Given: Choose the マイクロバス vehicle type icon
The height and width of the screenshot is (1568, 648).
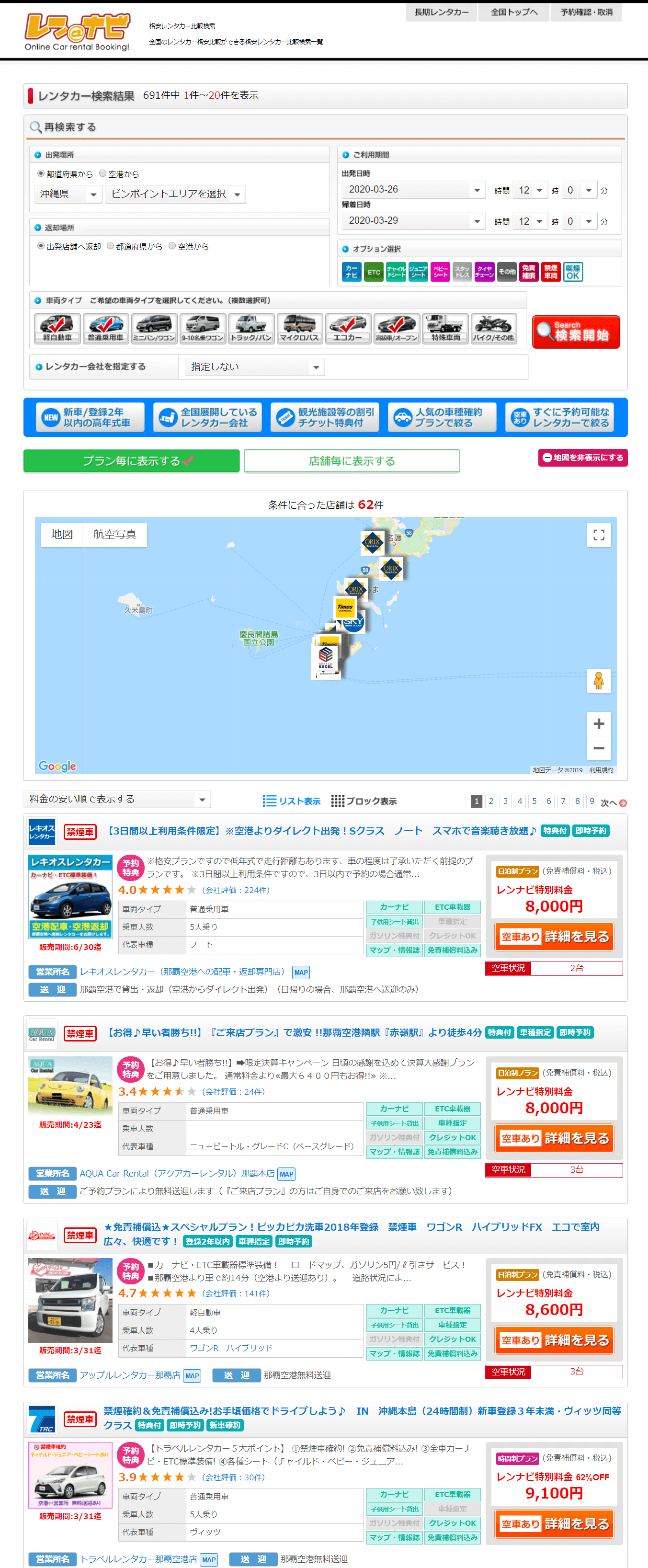Looking at the screenshot, I should pos(299,329).
